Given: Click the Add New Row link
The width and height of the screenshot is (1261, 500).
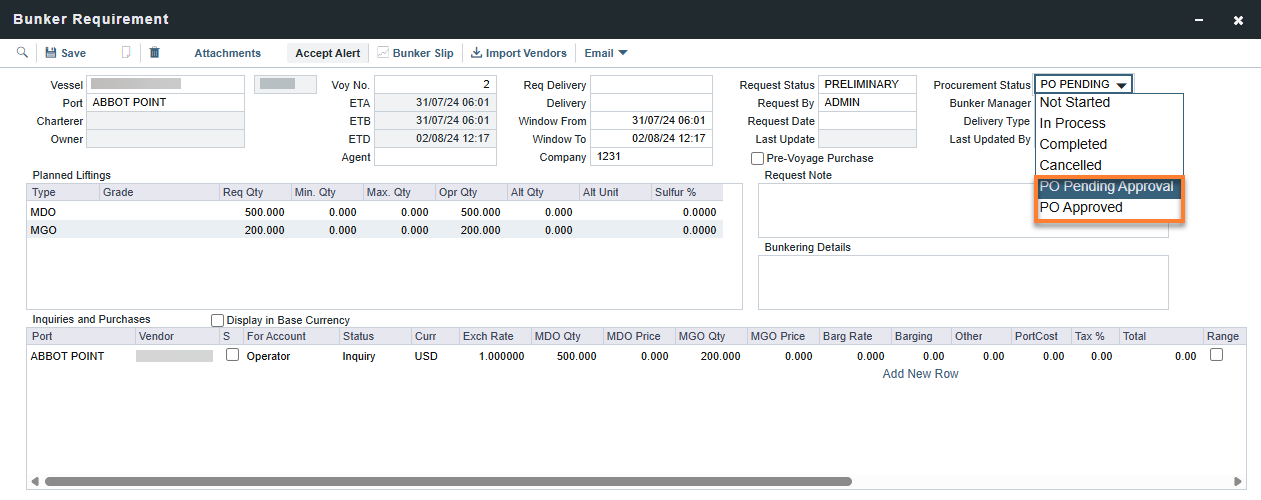Looking at the screenshot, I should point(920,373).
